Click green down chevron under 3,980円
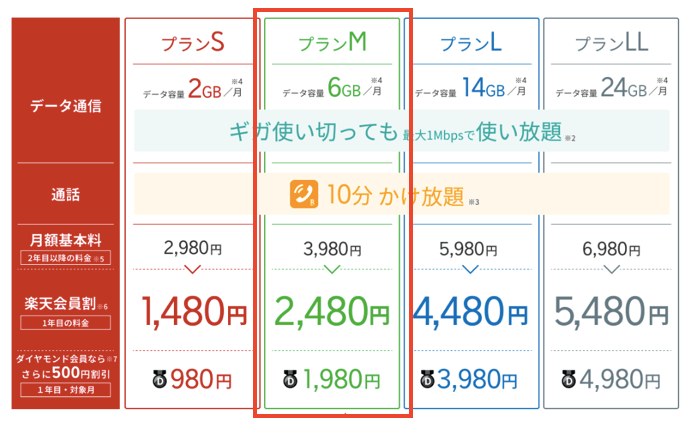 click(x=332, y=269)
